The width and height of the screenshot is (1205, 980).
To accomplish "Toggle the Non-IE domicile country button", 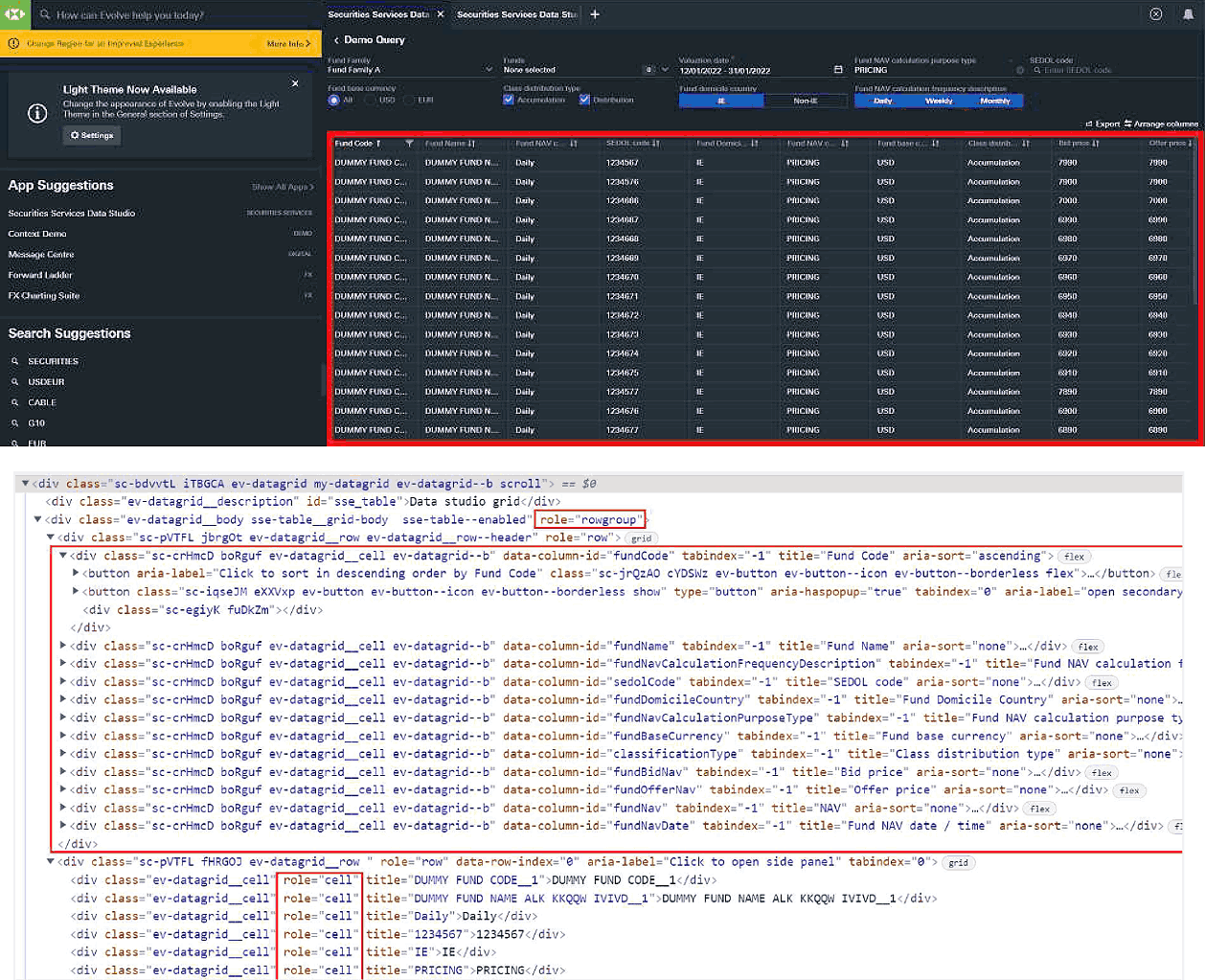I will click(806, 101).
